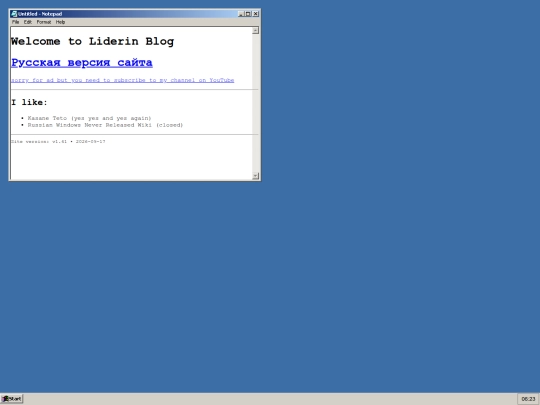Click the Welcome to Liderin Blog heading
The width and height of the screenshot is (540, 405).
(92, 41)
